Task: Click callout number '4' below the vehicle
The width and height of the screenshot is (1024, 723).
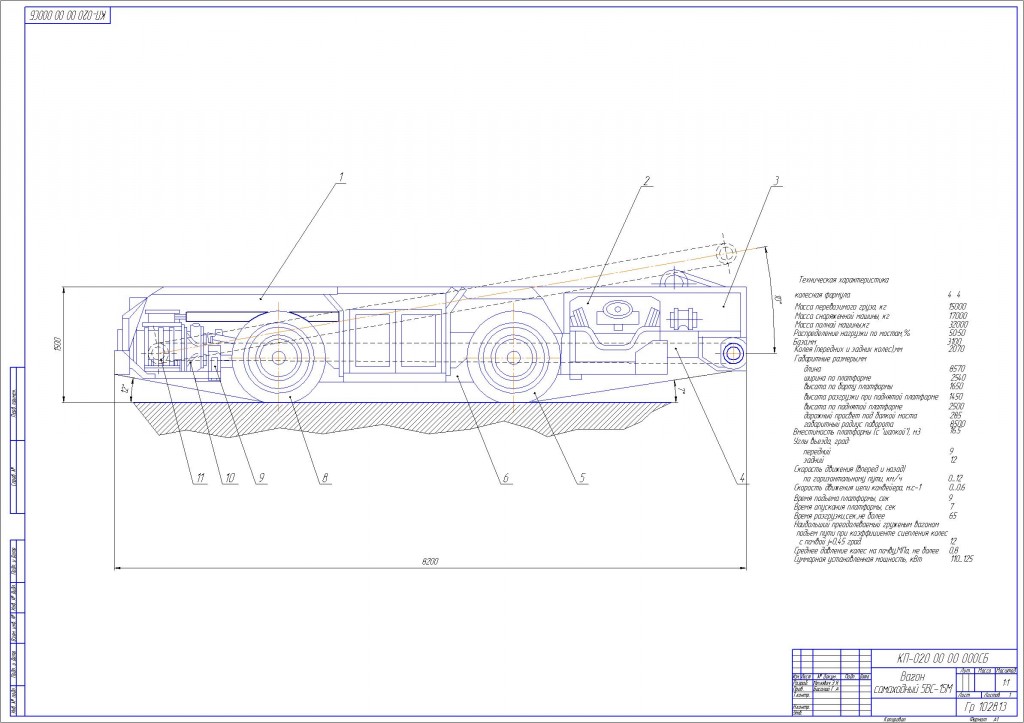Action: [742, 479]
